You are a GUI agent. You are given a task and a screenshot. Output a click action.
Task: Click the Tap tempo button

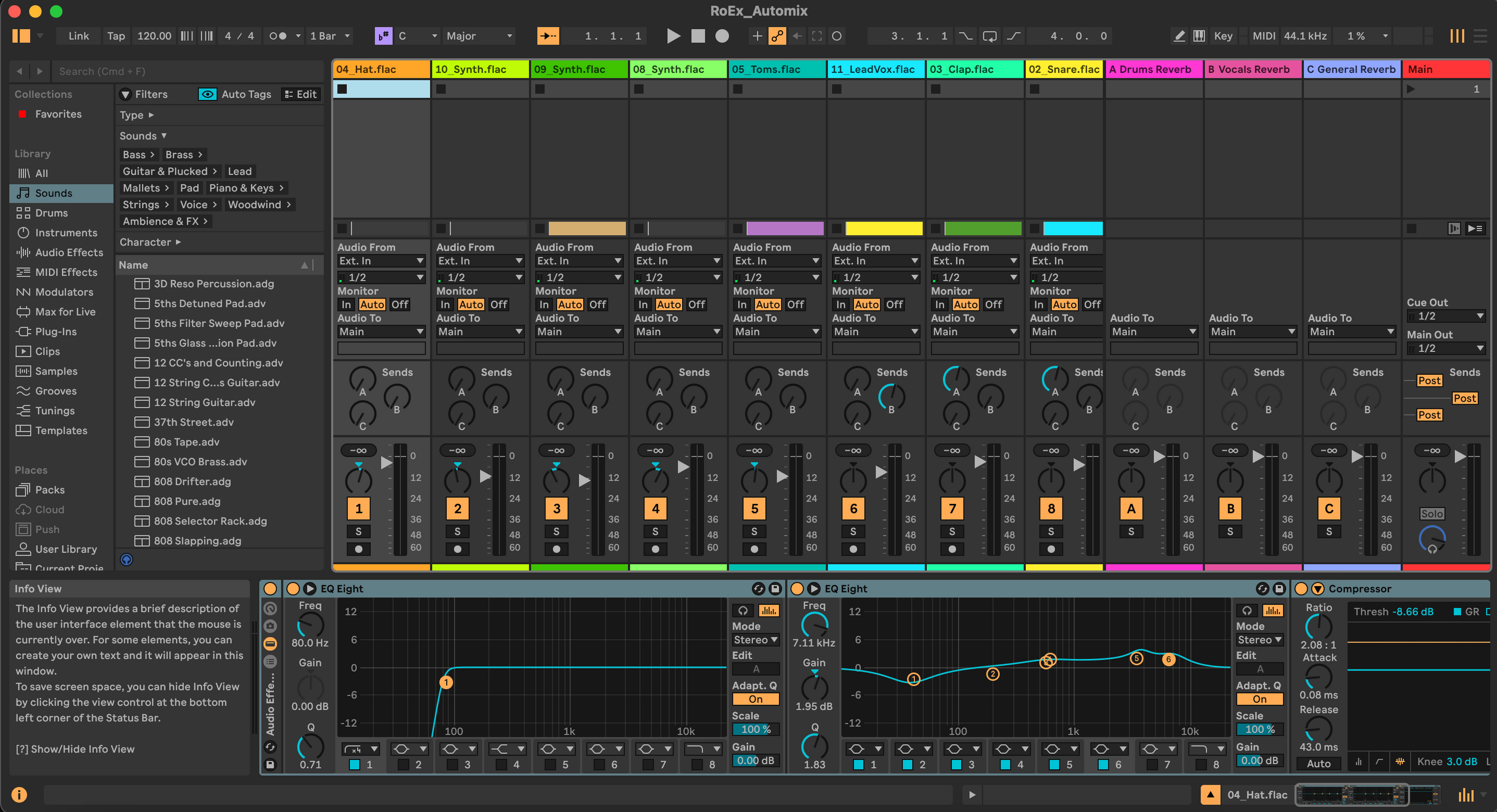tap(116, 36)
